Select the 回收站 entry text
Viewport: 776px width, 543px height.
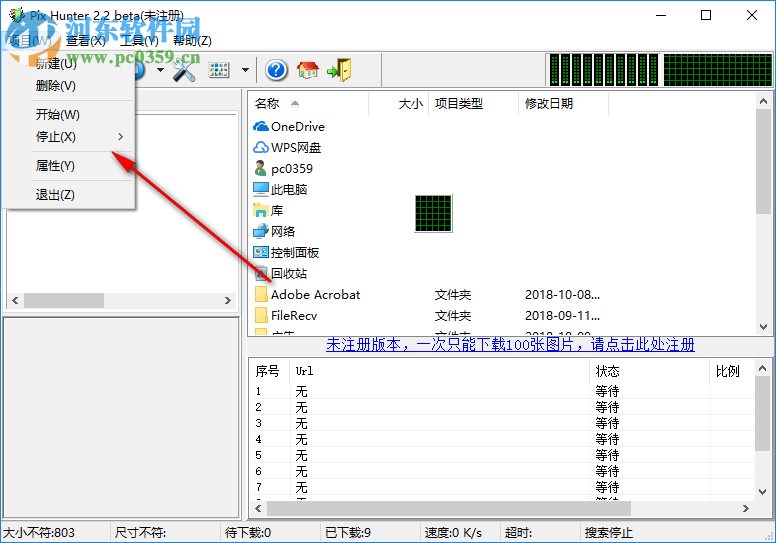coord(289,273)
